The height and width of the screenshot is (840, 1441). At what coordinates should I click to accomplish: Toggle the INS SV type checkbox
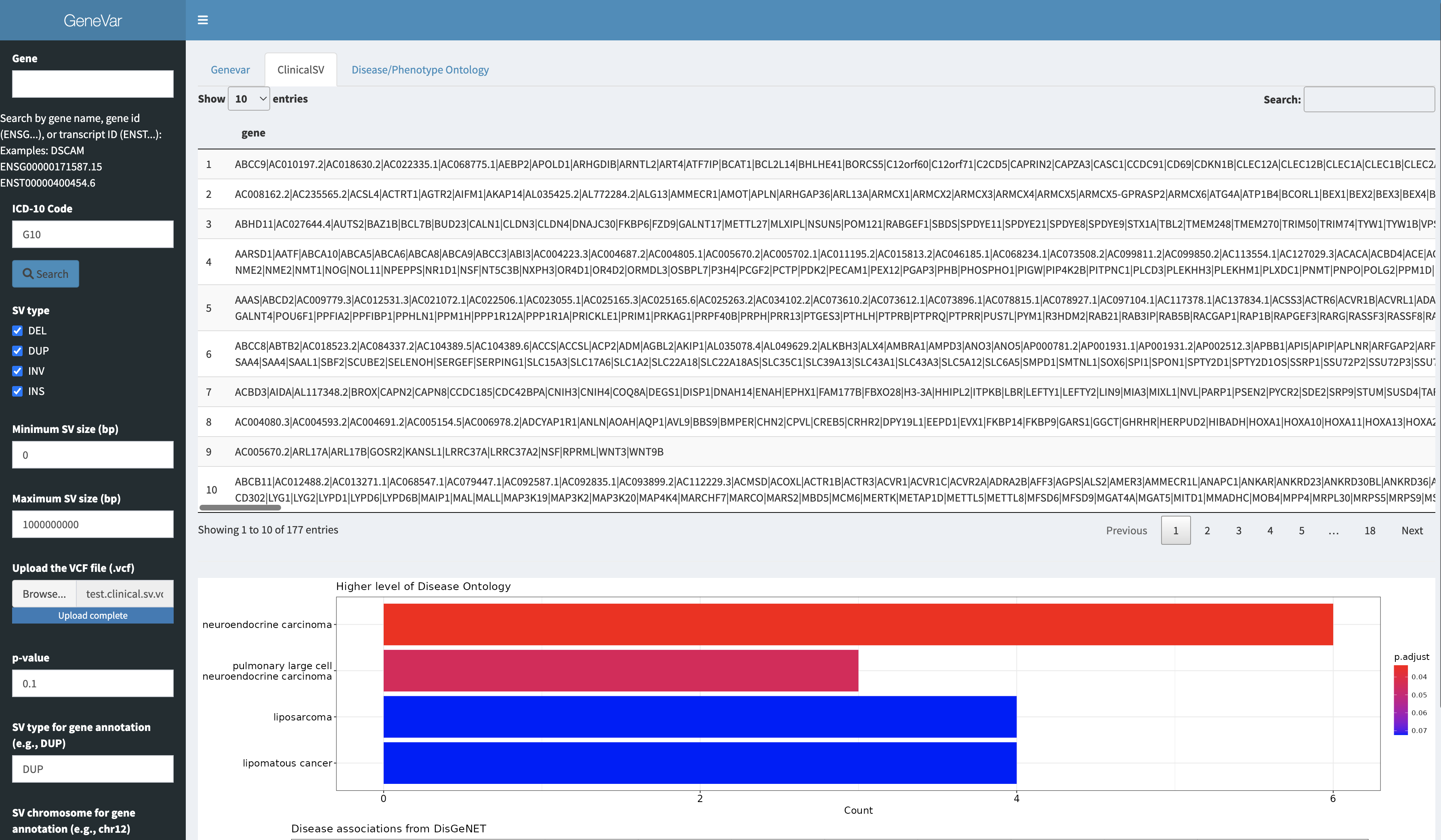click(x=18, y=391)
